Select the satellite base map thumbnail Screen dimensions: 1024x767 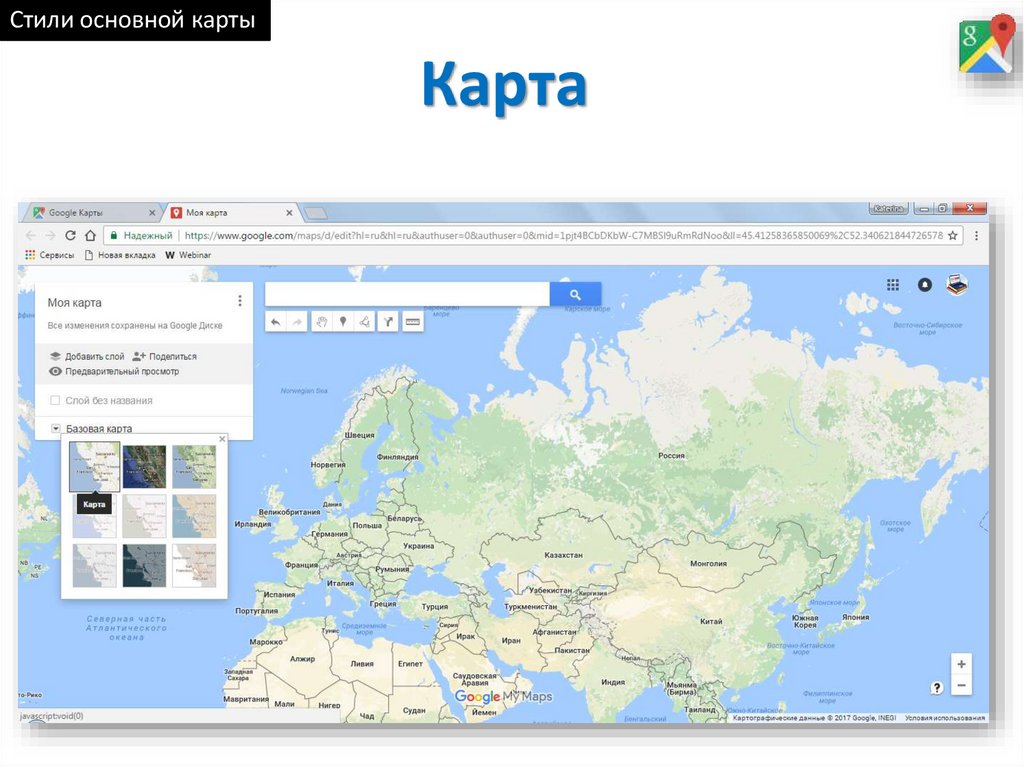click(144, 466)
